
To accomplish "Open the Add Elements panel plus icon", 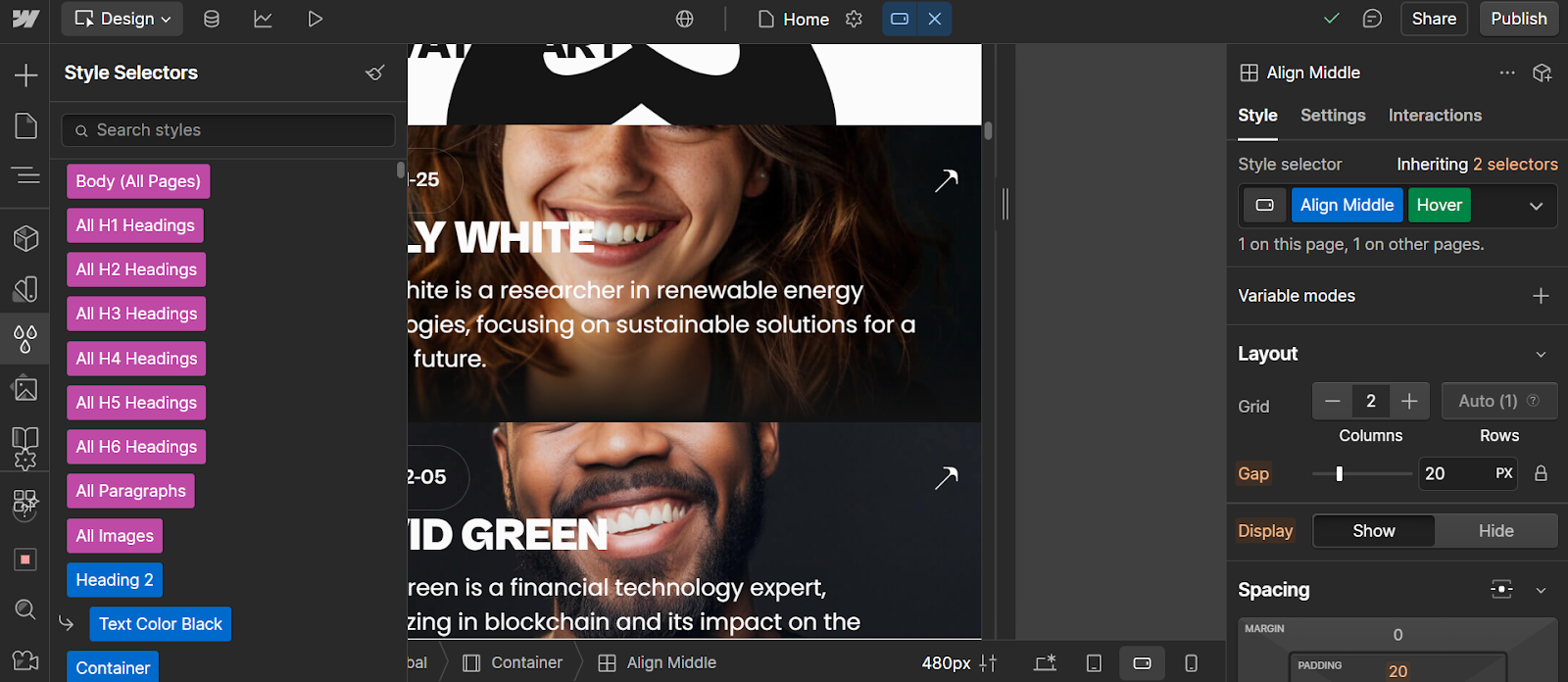I will pyautogui.click(x=25, y=75).
